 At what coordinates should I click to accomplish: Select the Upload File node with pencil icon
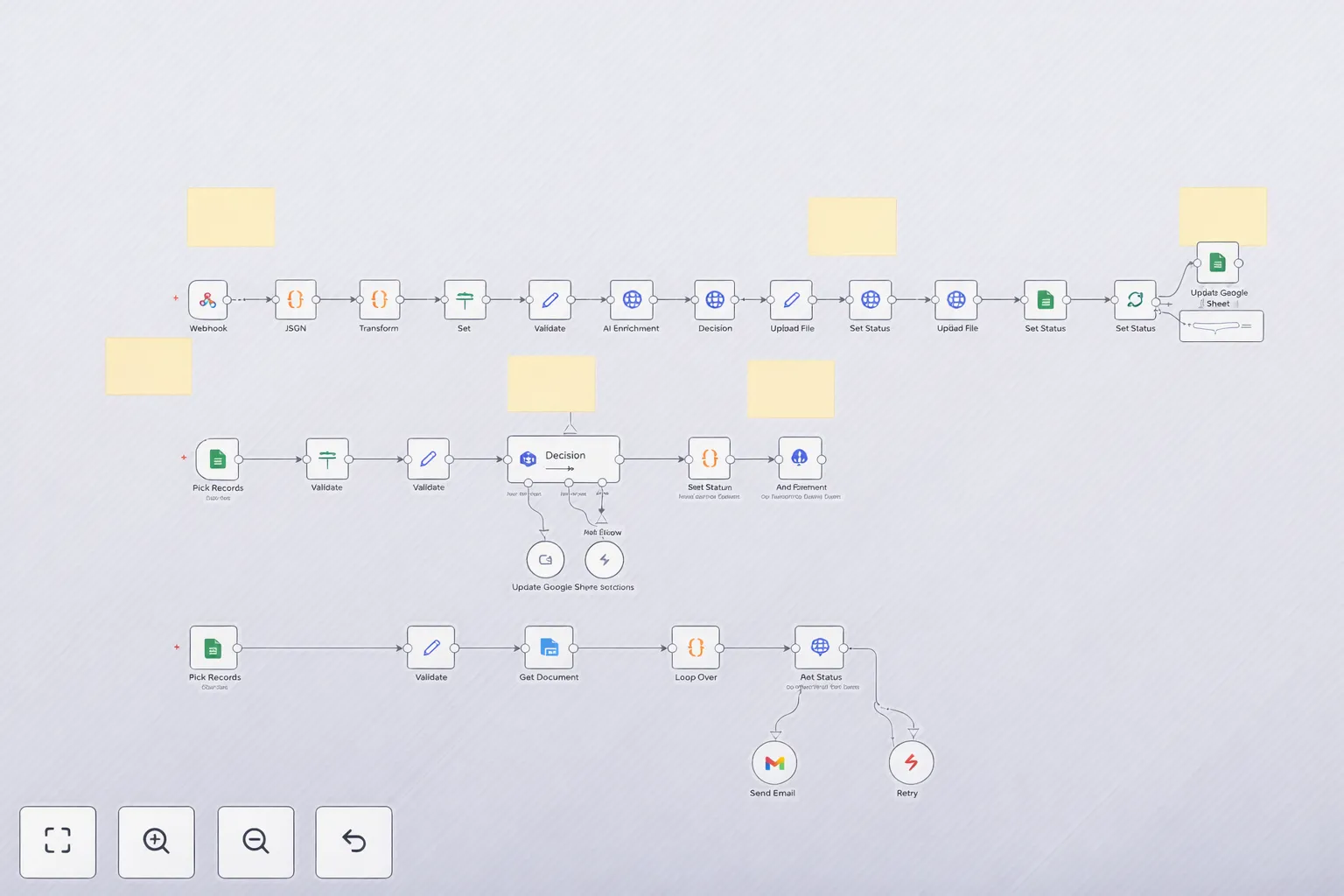click(791, 299)
